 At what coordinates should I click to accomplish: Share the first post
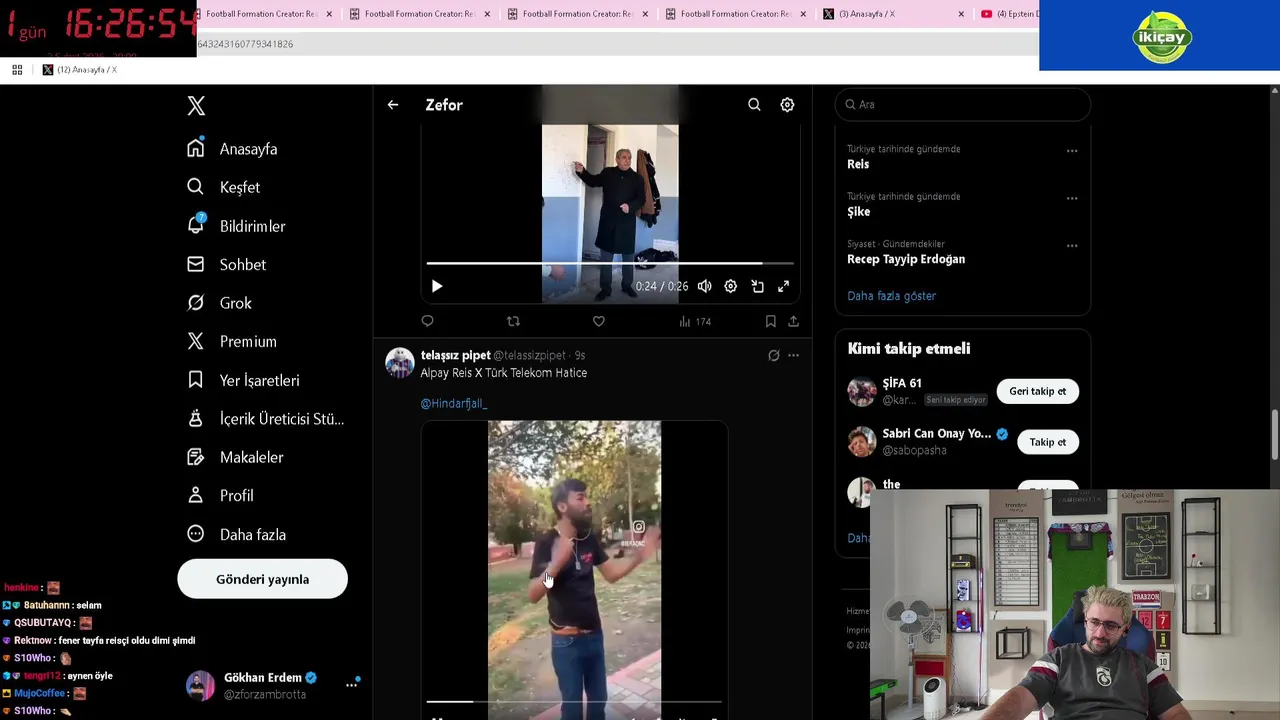click(793, 321)
